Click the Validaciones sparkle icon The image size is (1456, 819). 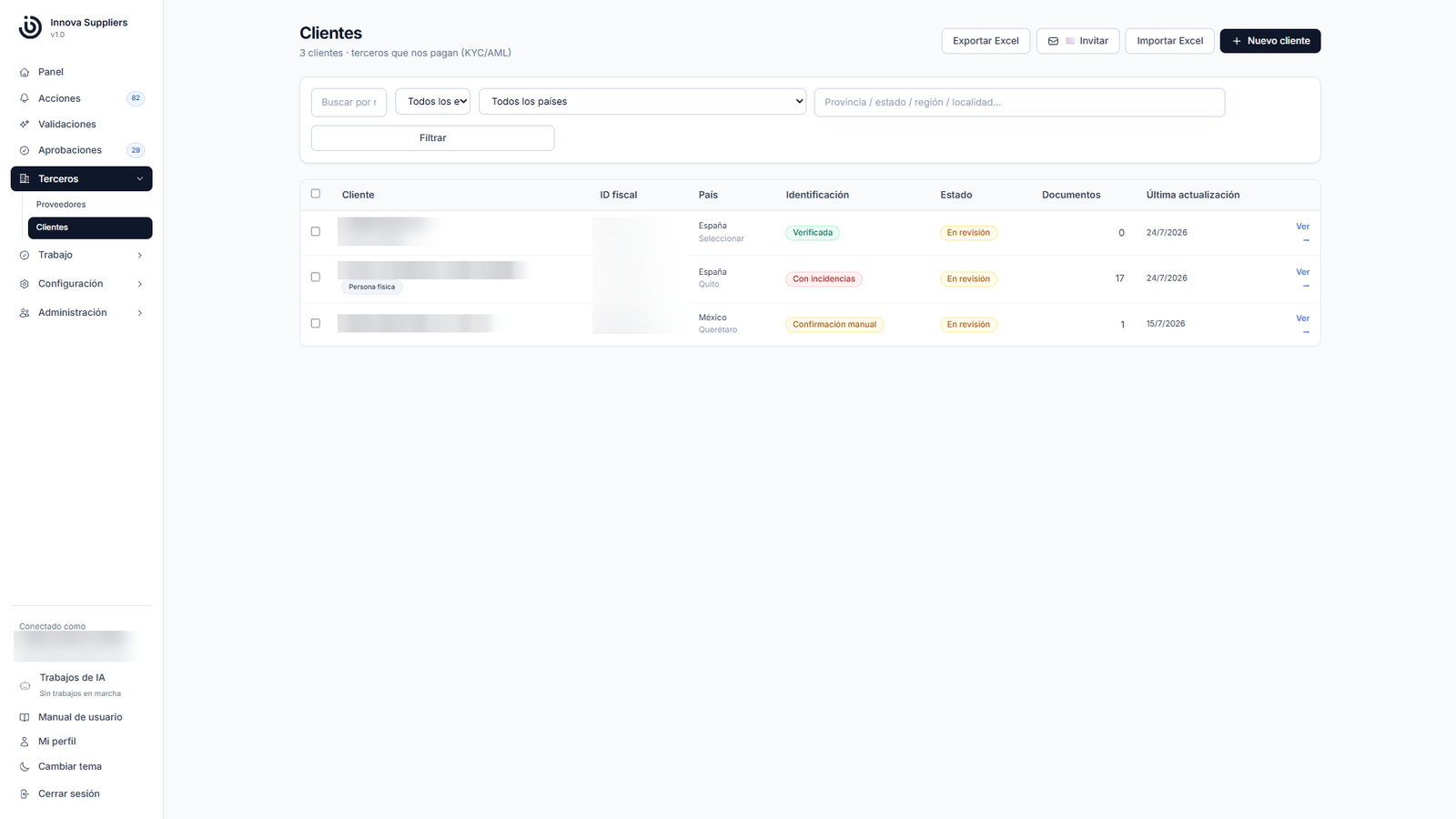pyautogui.click(x=25, y=125)
